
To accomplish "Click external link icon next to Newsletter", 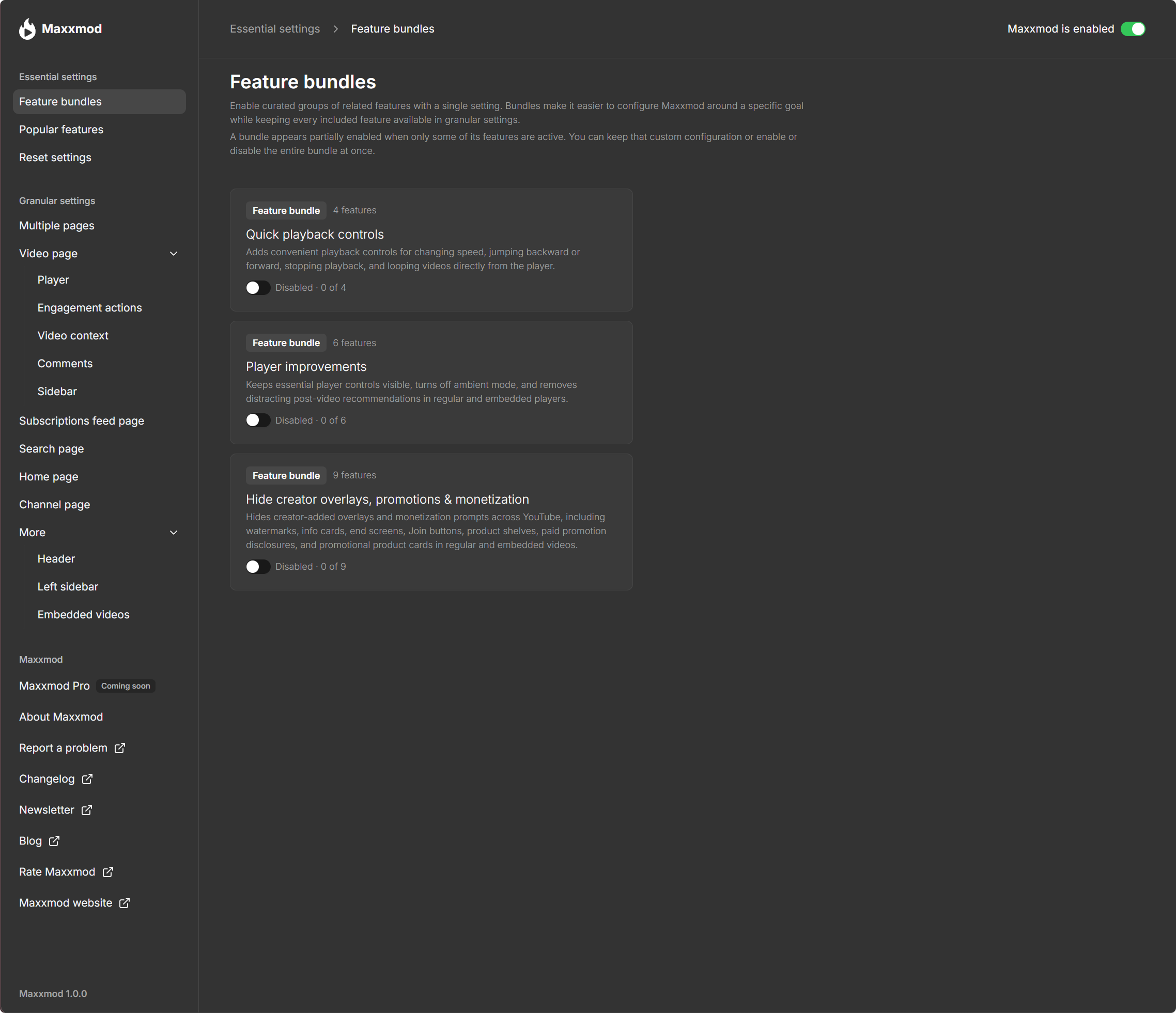I will (x=86, y=810).
